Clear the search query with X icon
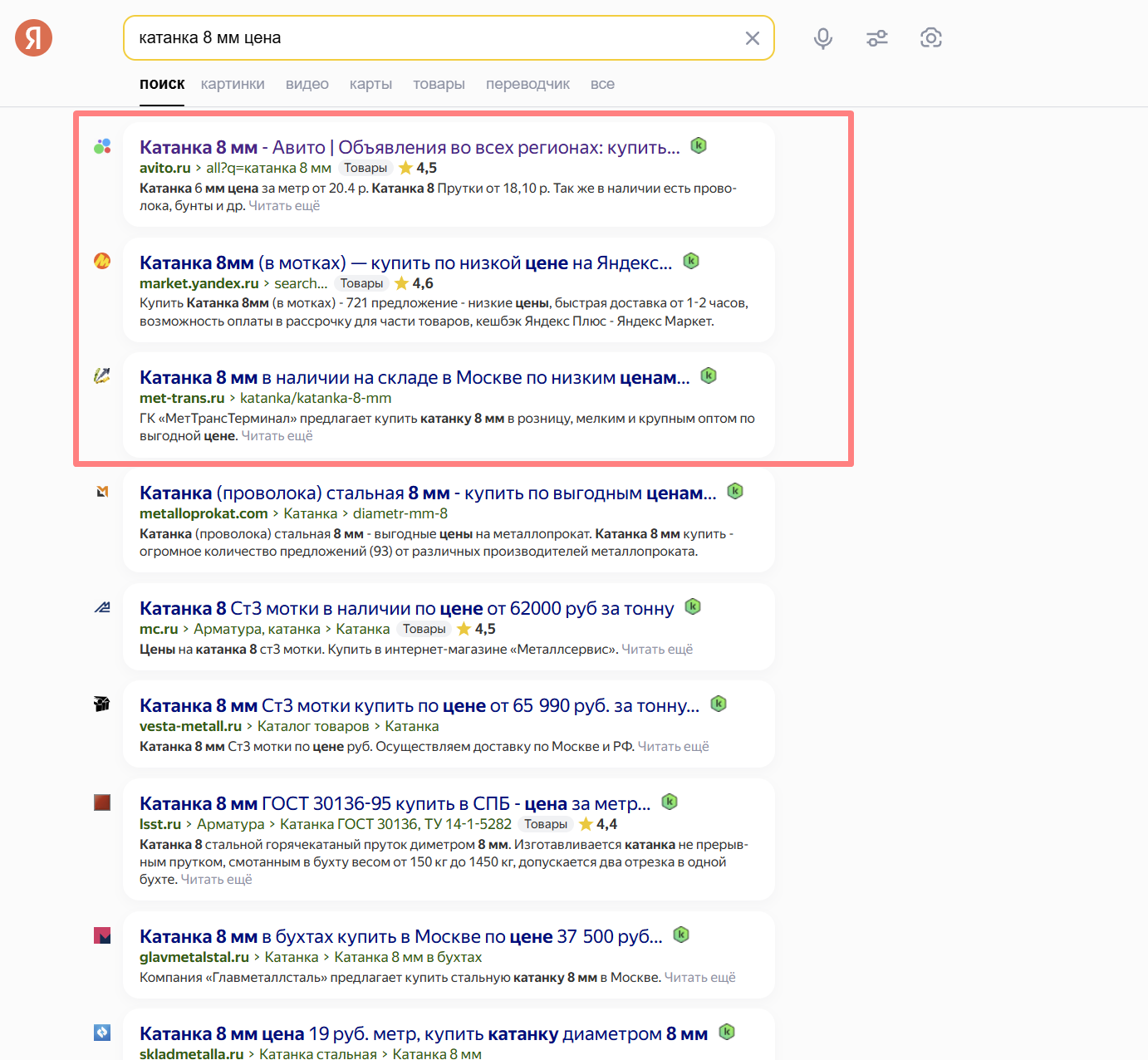1148x1060 pixels. pyautogui.click(x=753, y=38)
